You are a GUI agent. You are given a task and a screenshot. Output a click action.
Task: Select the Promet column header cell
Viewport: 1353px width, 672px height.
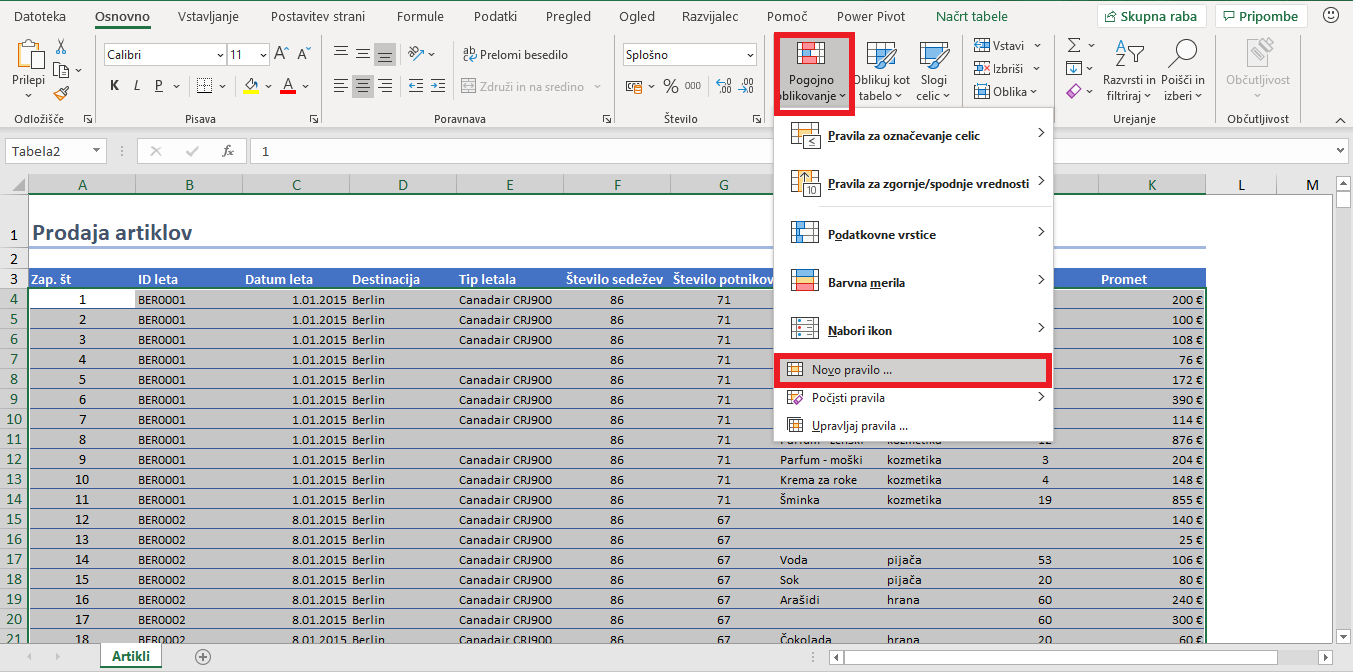[1152, 279]
